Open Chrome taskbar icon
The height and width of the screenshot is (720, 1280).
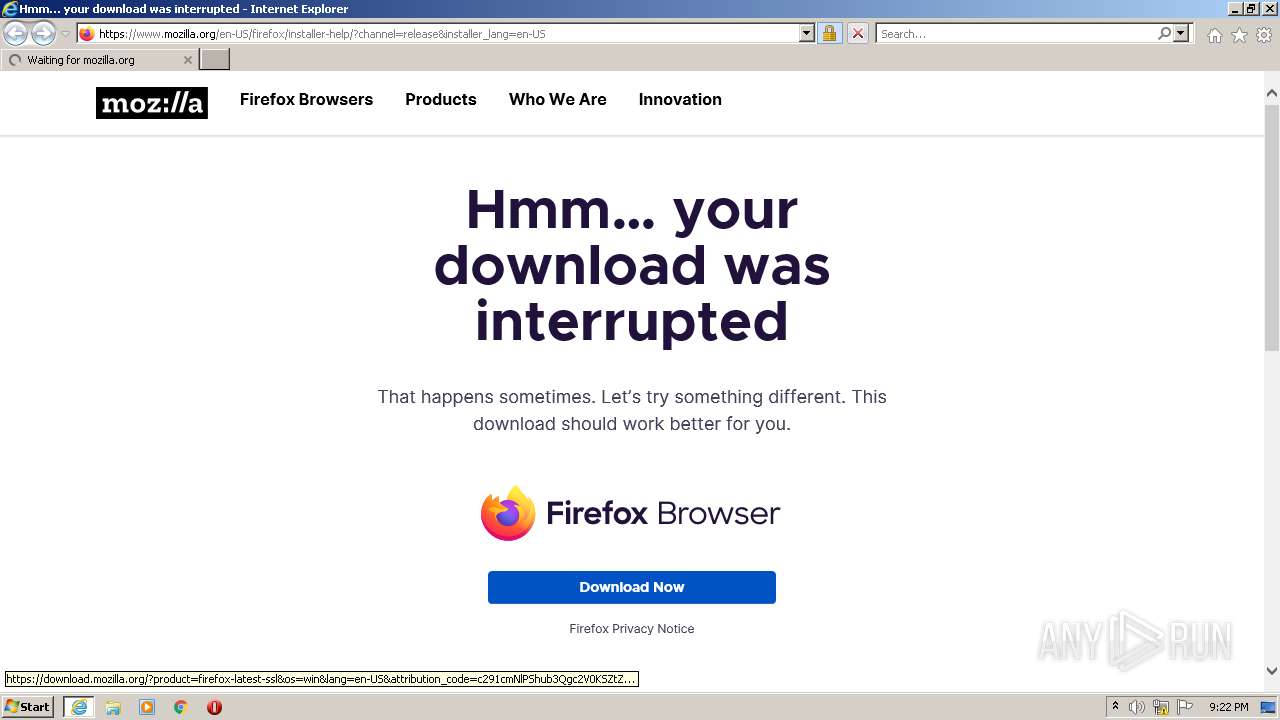click(x=181, y=707)
